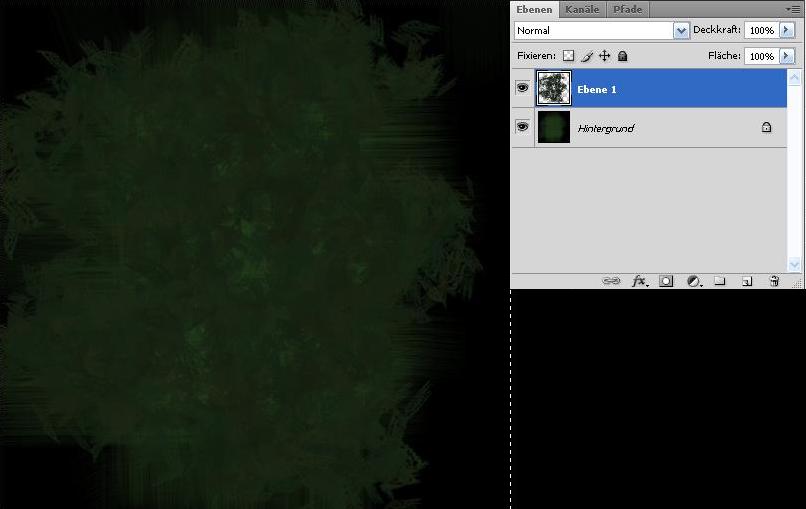Open the Normal blend mode dropdown

[x=601, y=30]
